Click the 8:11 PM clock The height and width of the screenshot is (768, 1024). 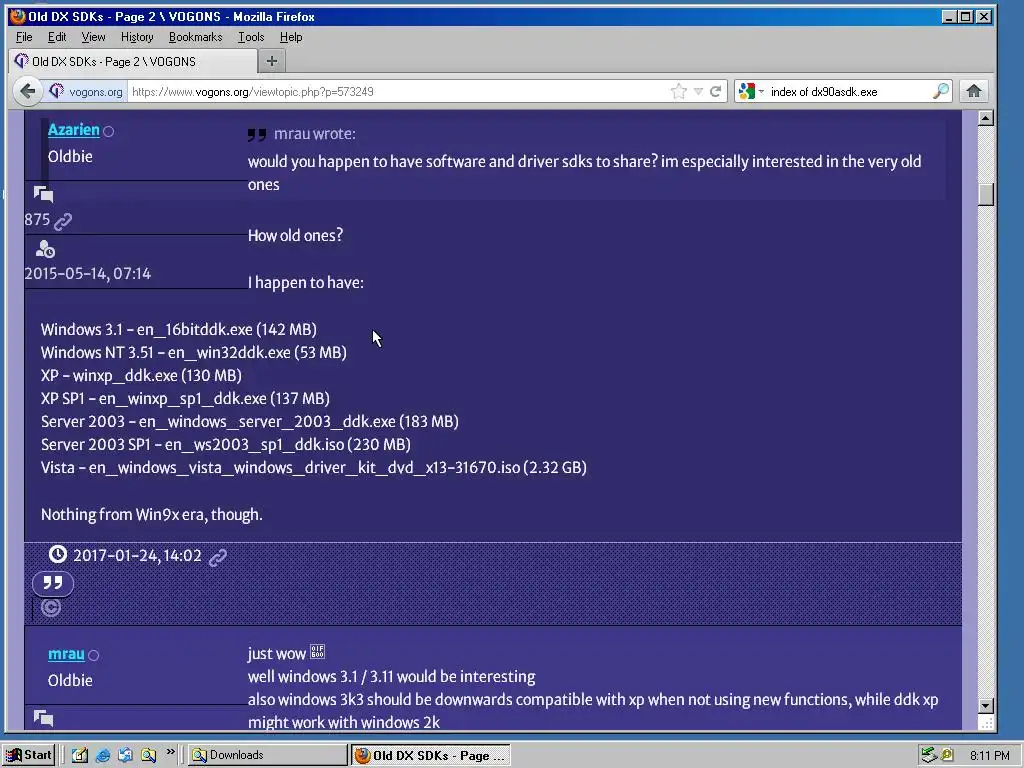[989, 756]
